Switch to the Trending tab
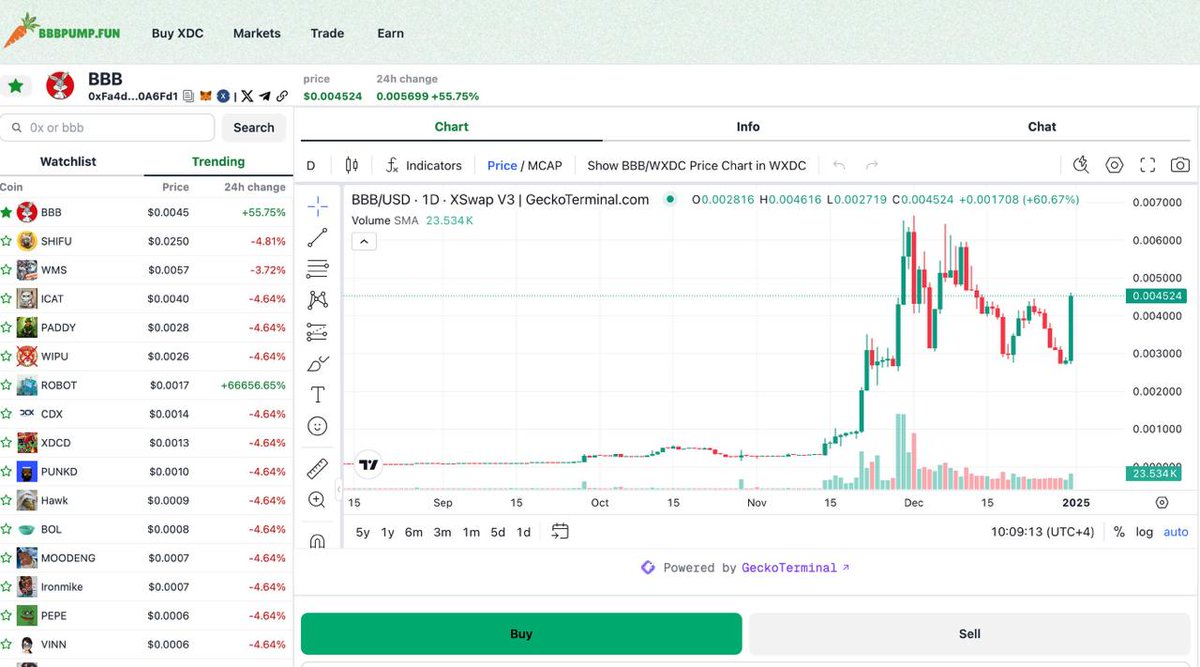 click(x=218, y=161)
